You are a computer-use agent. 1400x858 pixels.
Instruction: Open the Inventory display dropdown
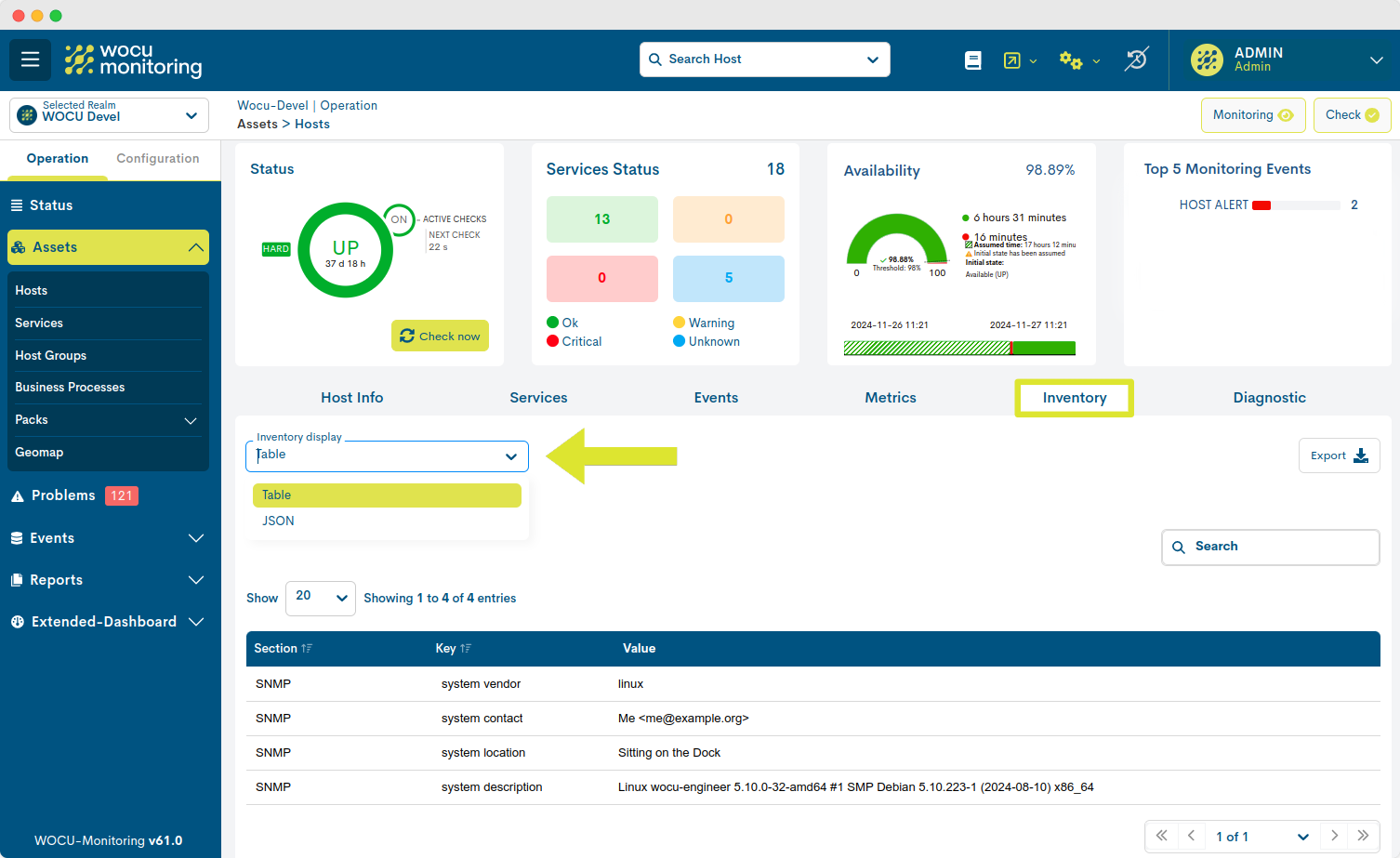(387, 456)
